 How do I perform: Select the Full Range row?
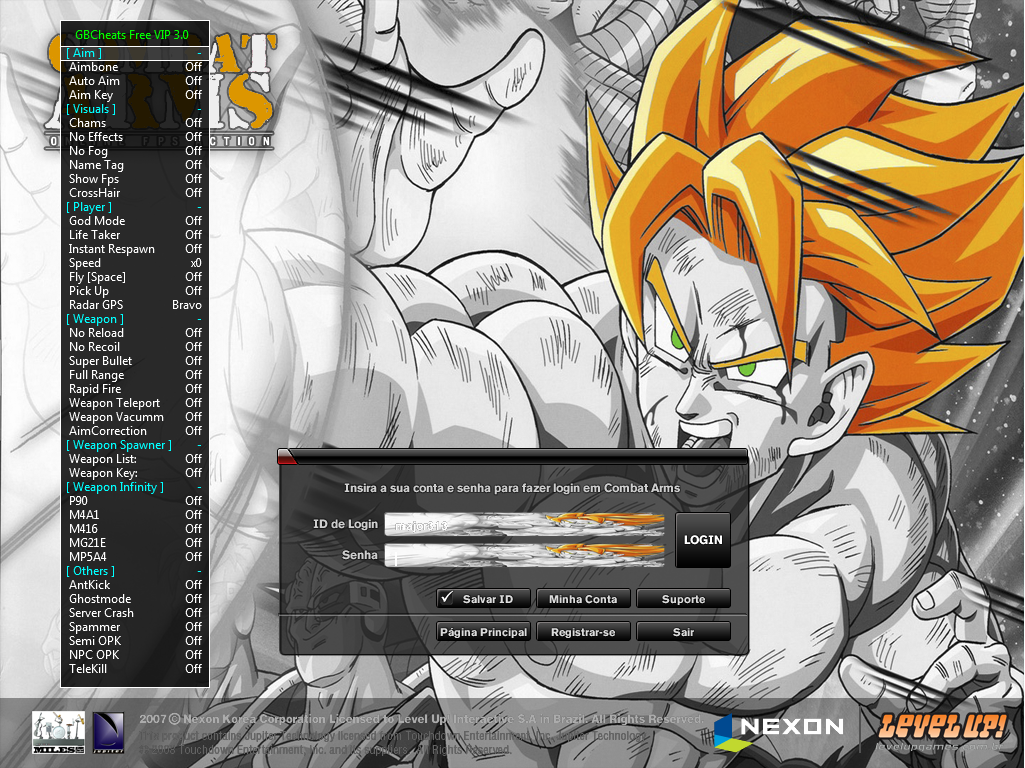pos(135,375)
